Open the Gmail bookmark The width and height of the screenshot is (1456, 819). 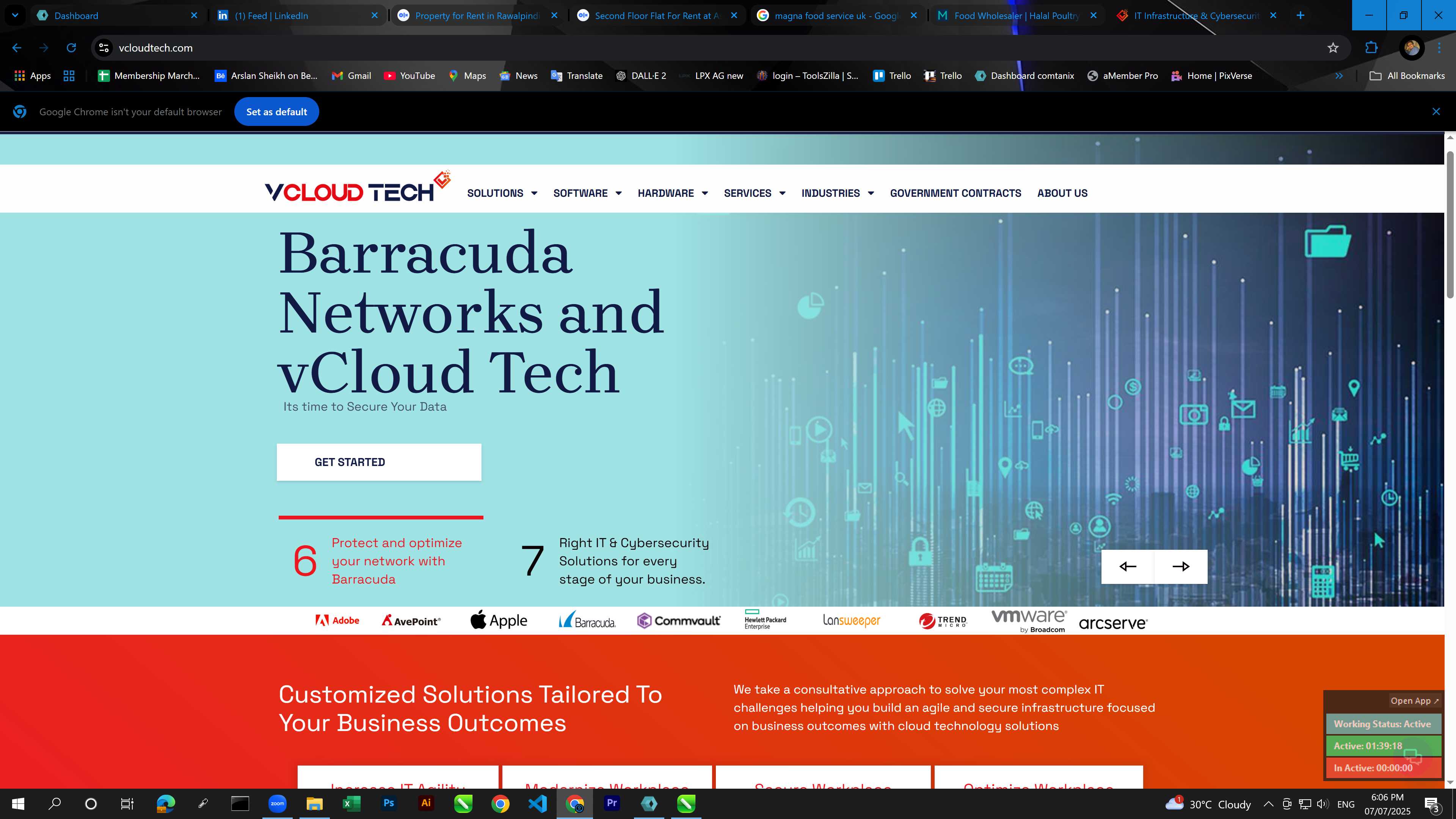[x=351, y=76]
